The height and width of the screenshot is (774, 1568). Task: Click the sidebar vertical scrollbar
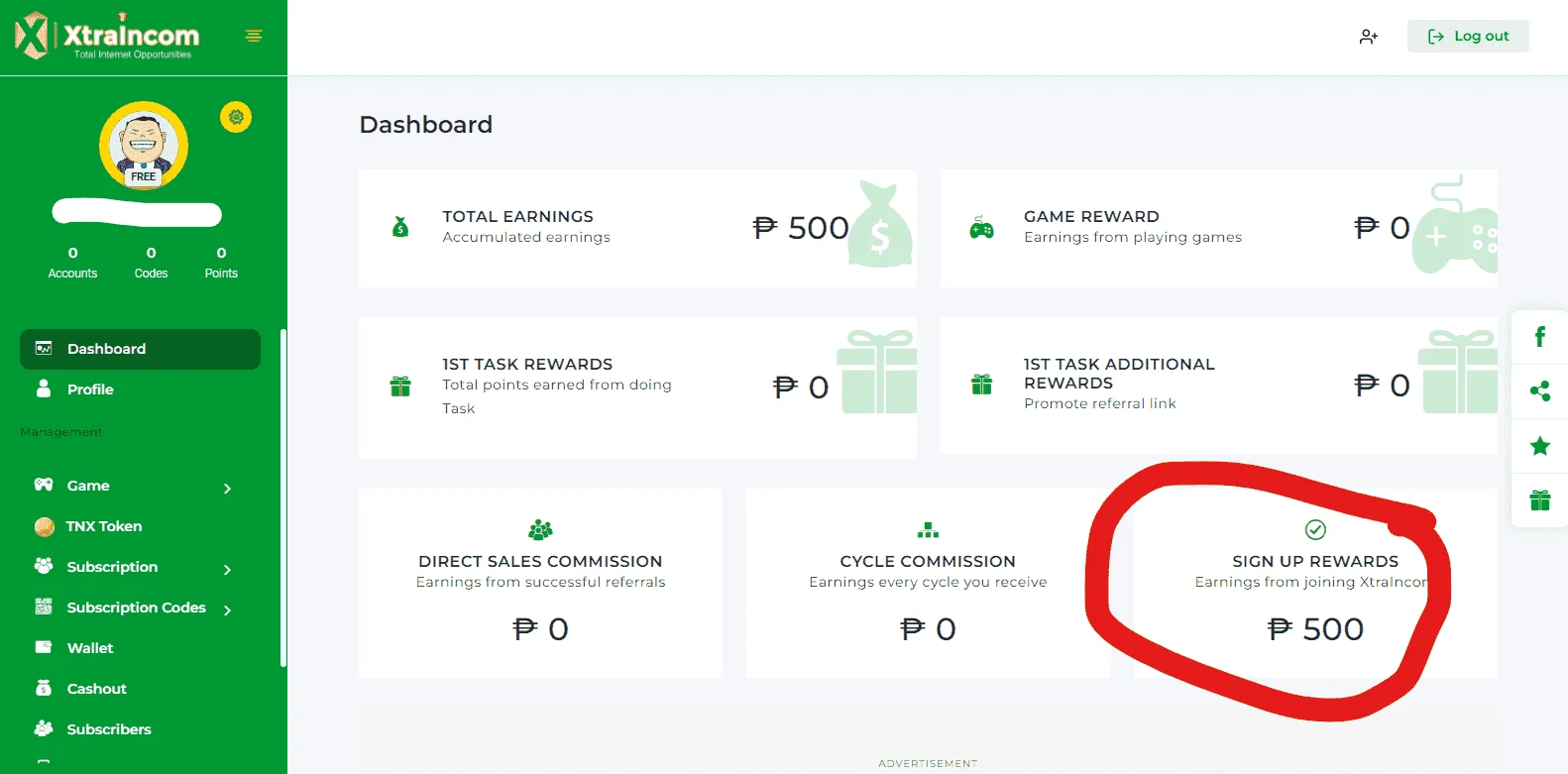coord(282,498)
